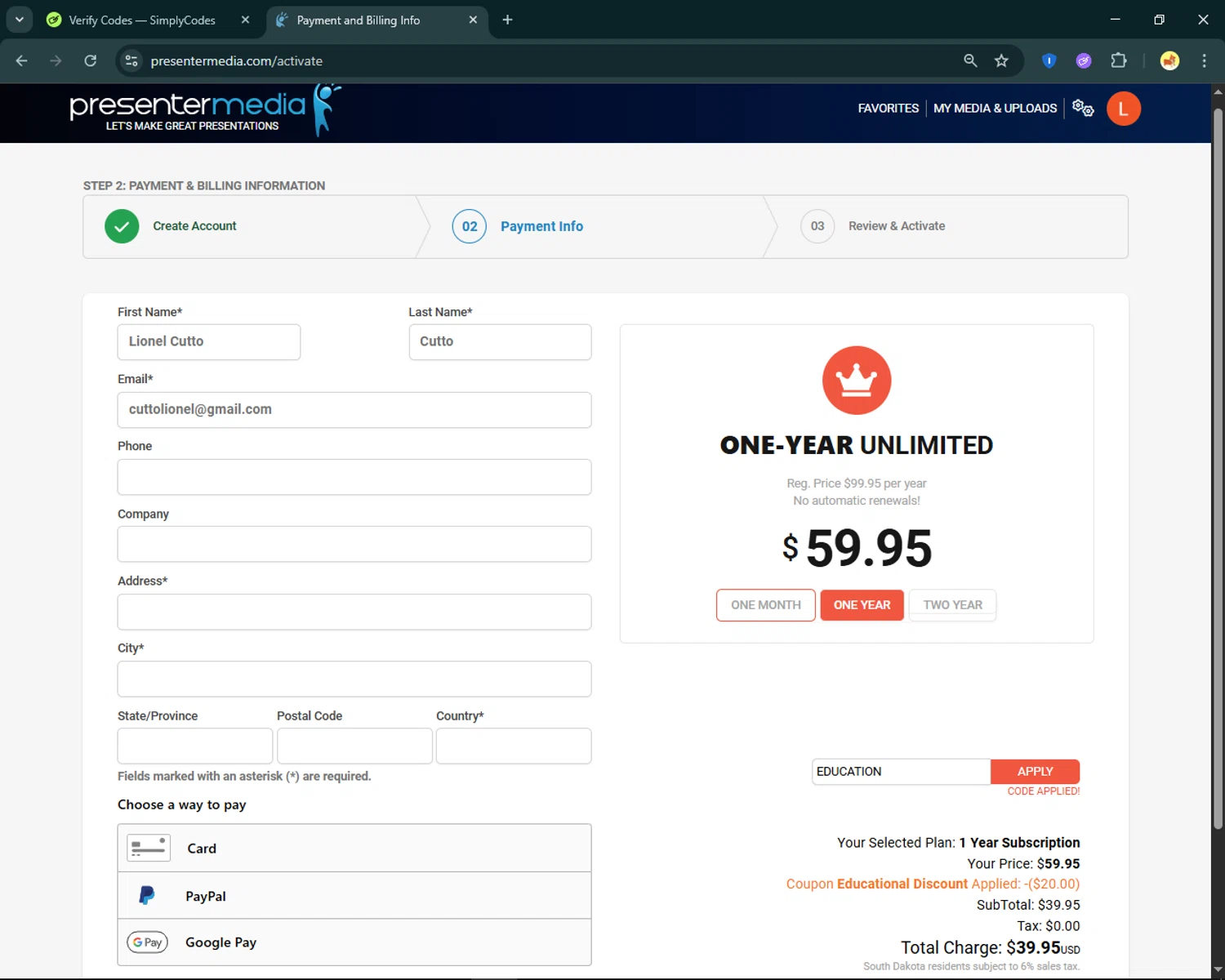Go forward with browser forward arrow

56,60
